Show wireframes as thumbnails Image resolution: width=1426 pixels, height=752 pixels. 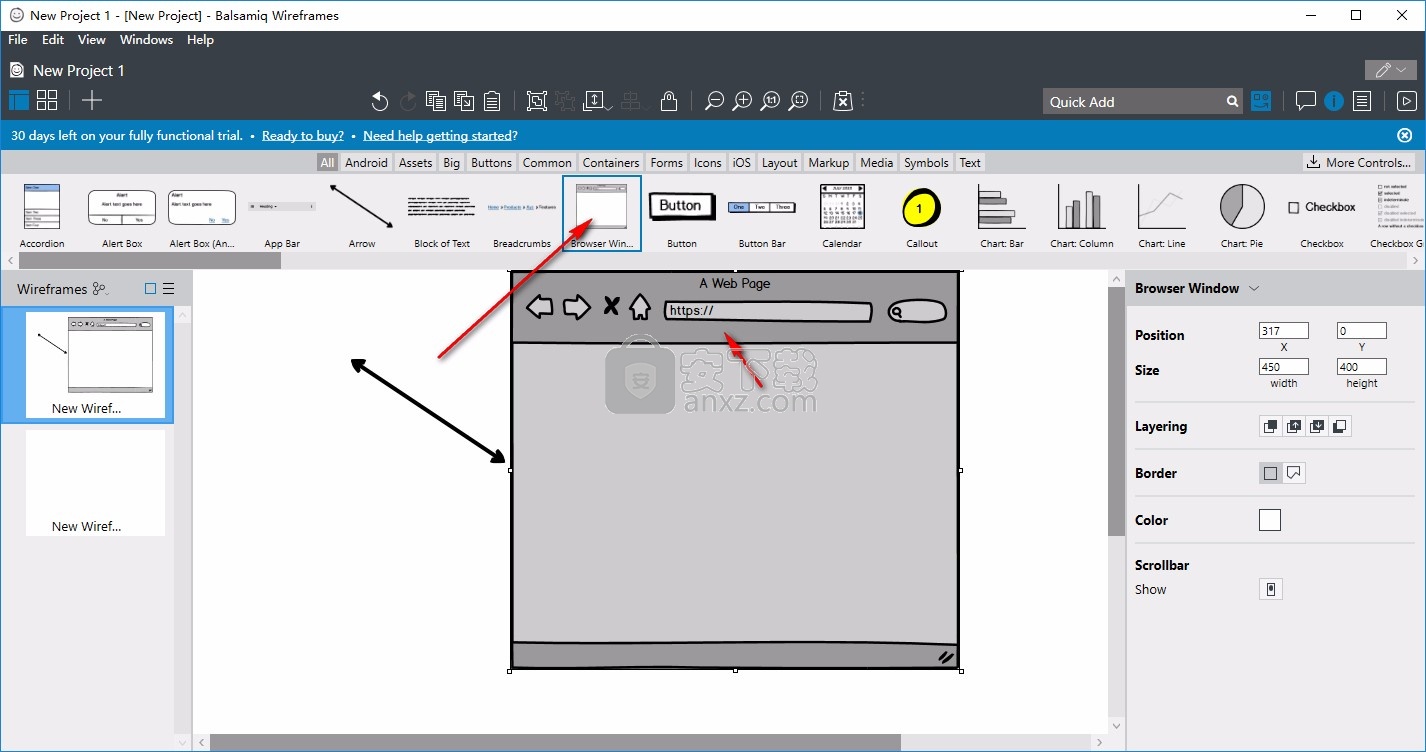151,289
